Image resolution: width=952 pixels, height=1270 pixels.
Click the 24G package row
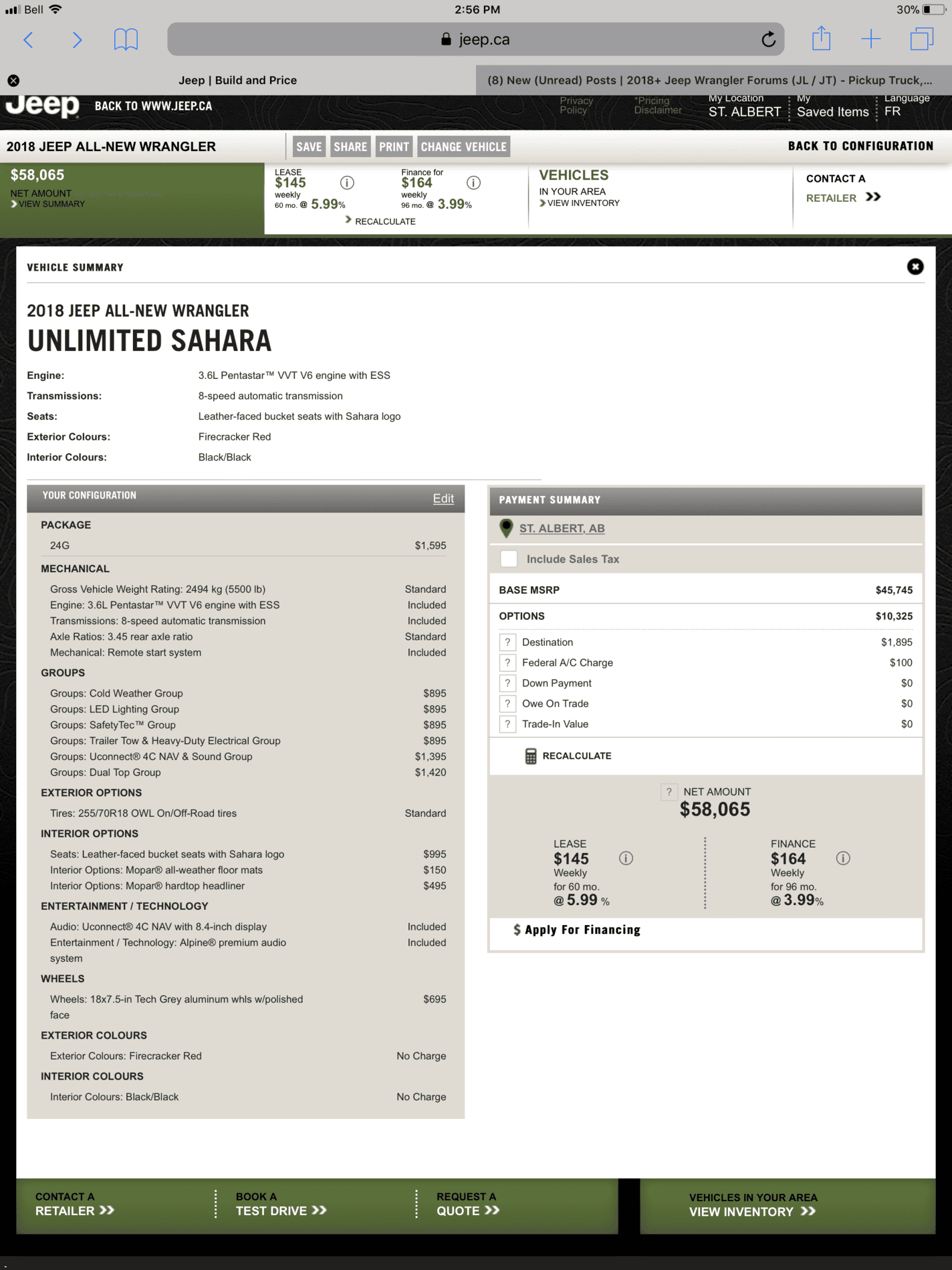click(248, 545)
